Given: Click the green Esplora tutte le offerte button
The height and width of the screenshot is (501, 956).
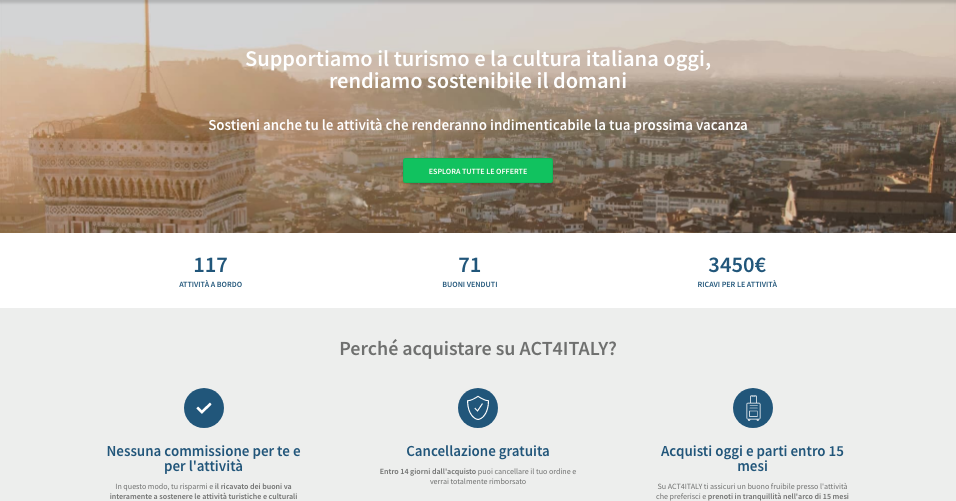Looking at the screenshot, I should click(478, 171).
